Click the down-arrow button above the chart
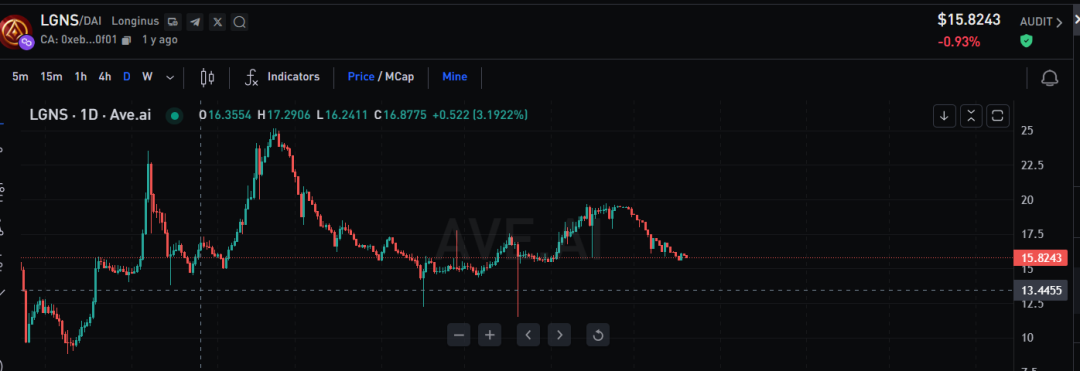 point(944,116)
